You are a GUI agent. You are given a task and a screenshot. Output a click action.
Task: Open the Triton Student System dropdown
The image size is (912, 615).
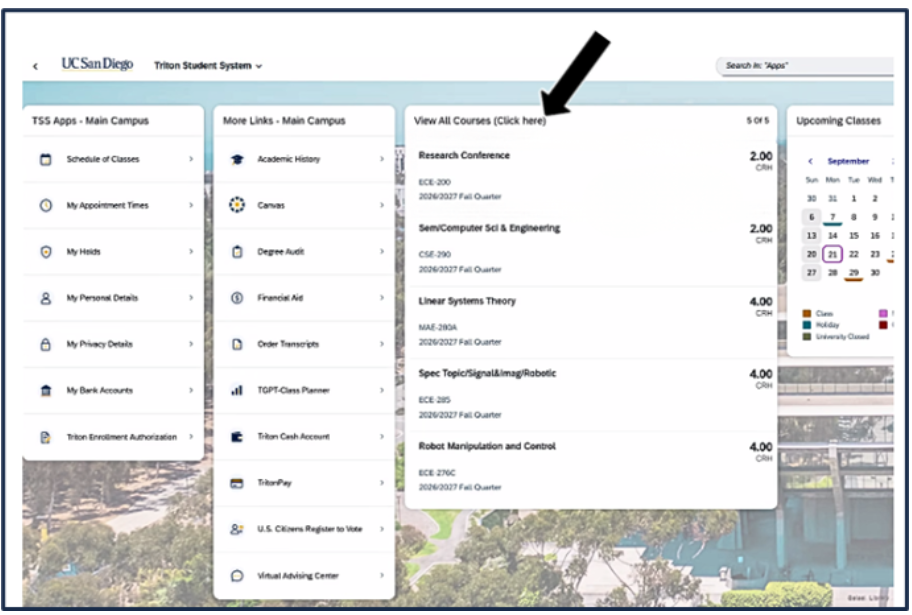208,66
